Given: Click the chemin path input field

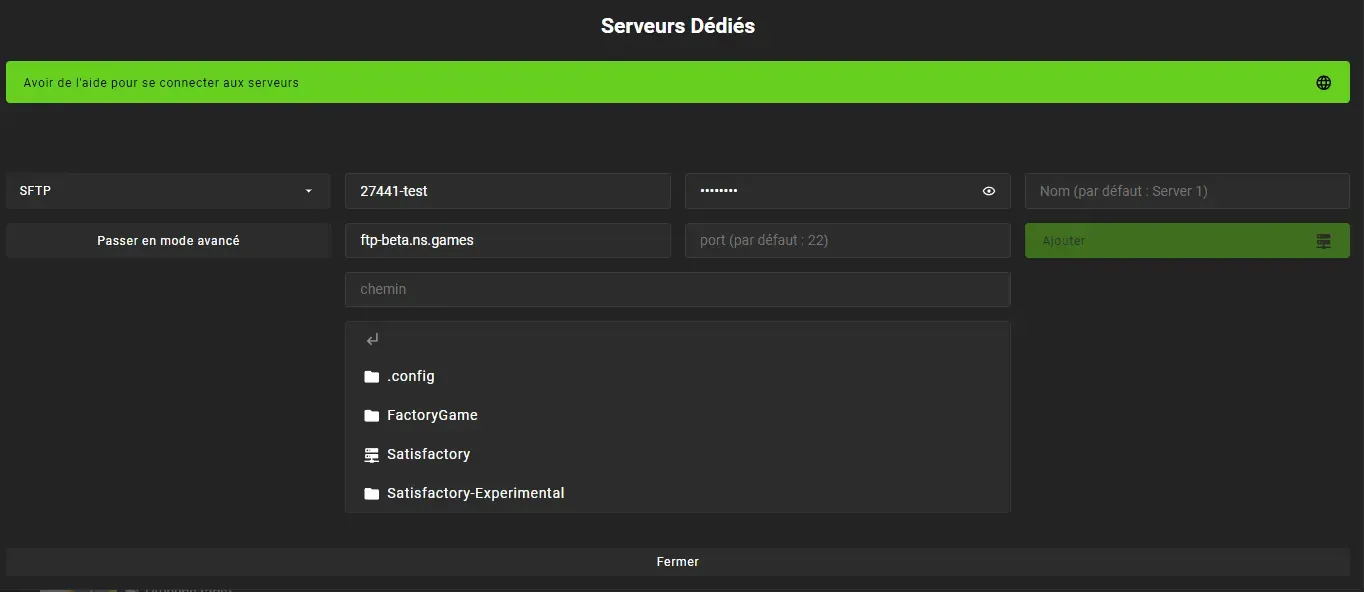Looking at the screenshot, I should (x=678, y=289).
